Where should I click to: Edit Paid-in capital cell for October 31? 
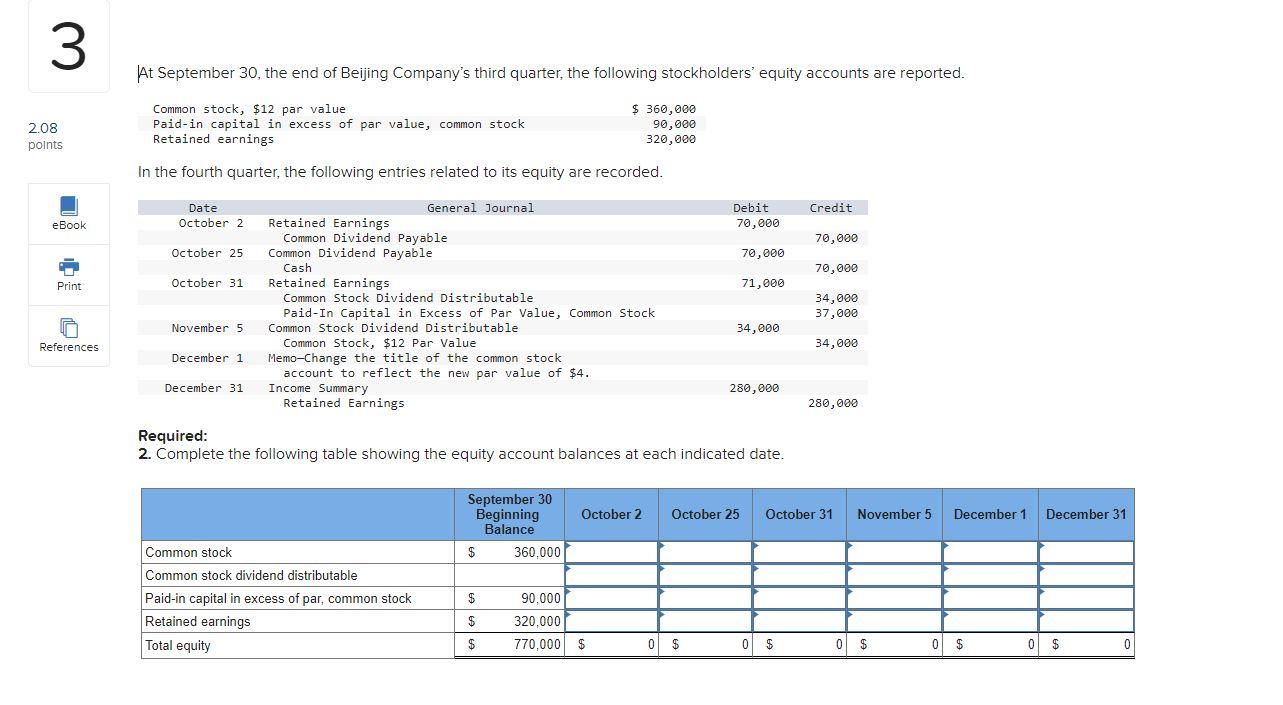[x=799, y=598]
